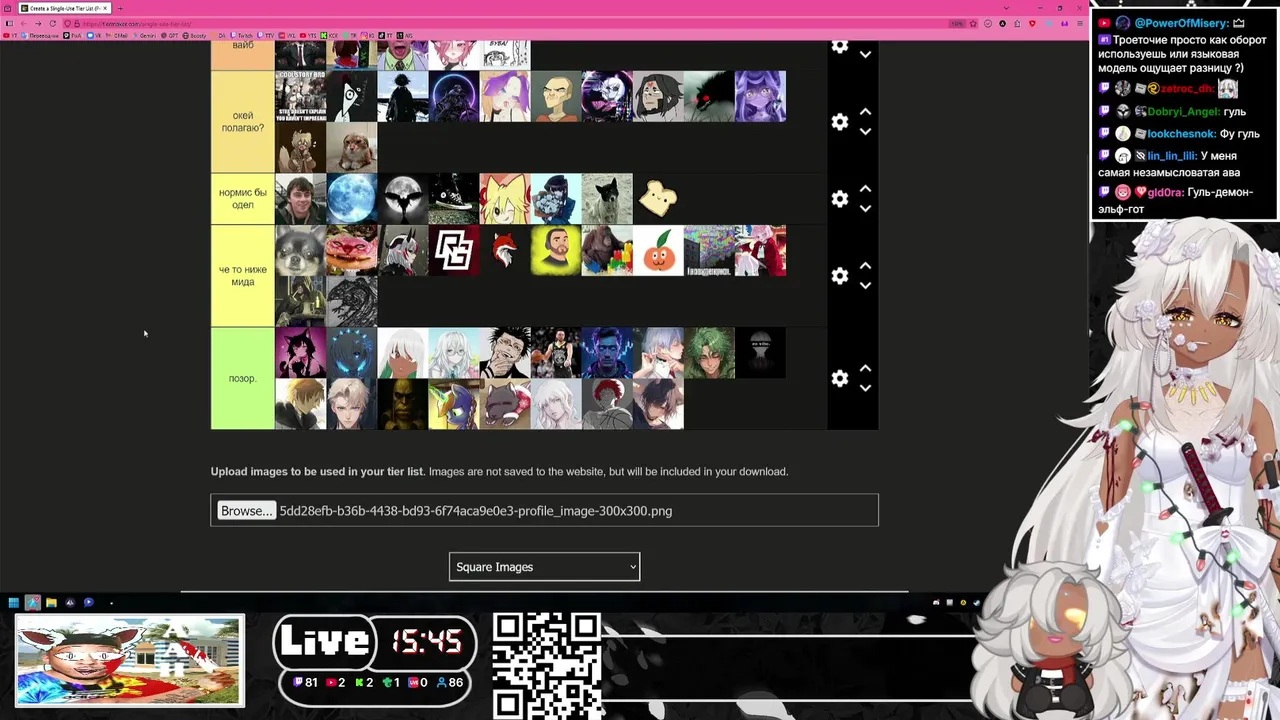Select the red fox logo avatar
This screenshot has height=720, width=1280.
tap(505, 250)
